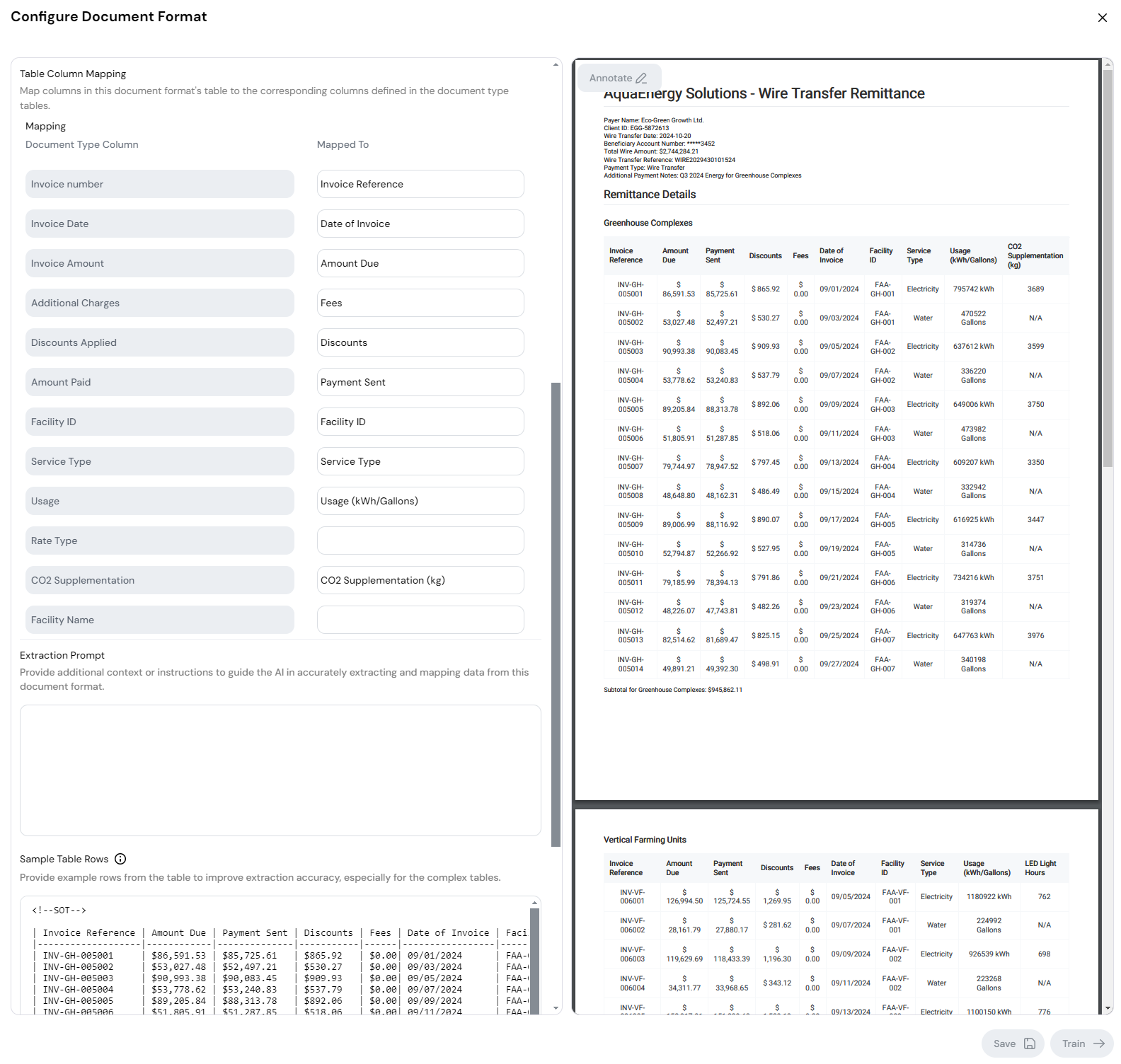Screen dimensions: 1121x1064
Task: Click the sample rows box scrollbar thumb
Action: [x=535, y=961]
